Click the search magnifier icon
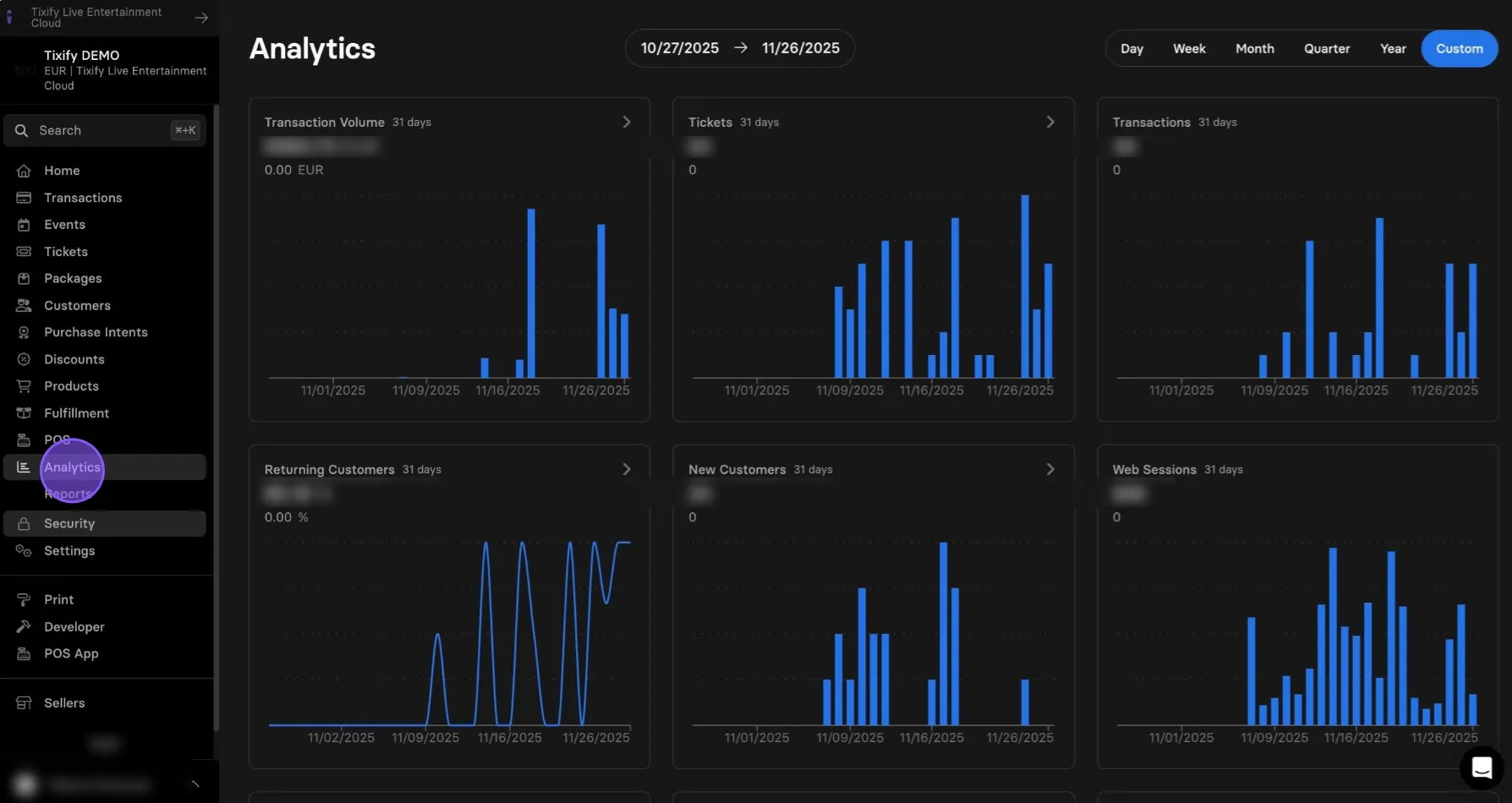This screenshot has height=803, width=1512. click(21, 130)
